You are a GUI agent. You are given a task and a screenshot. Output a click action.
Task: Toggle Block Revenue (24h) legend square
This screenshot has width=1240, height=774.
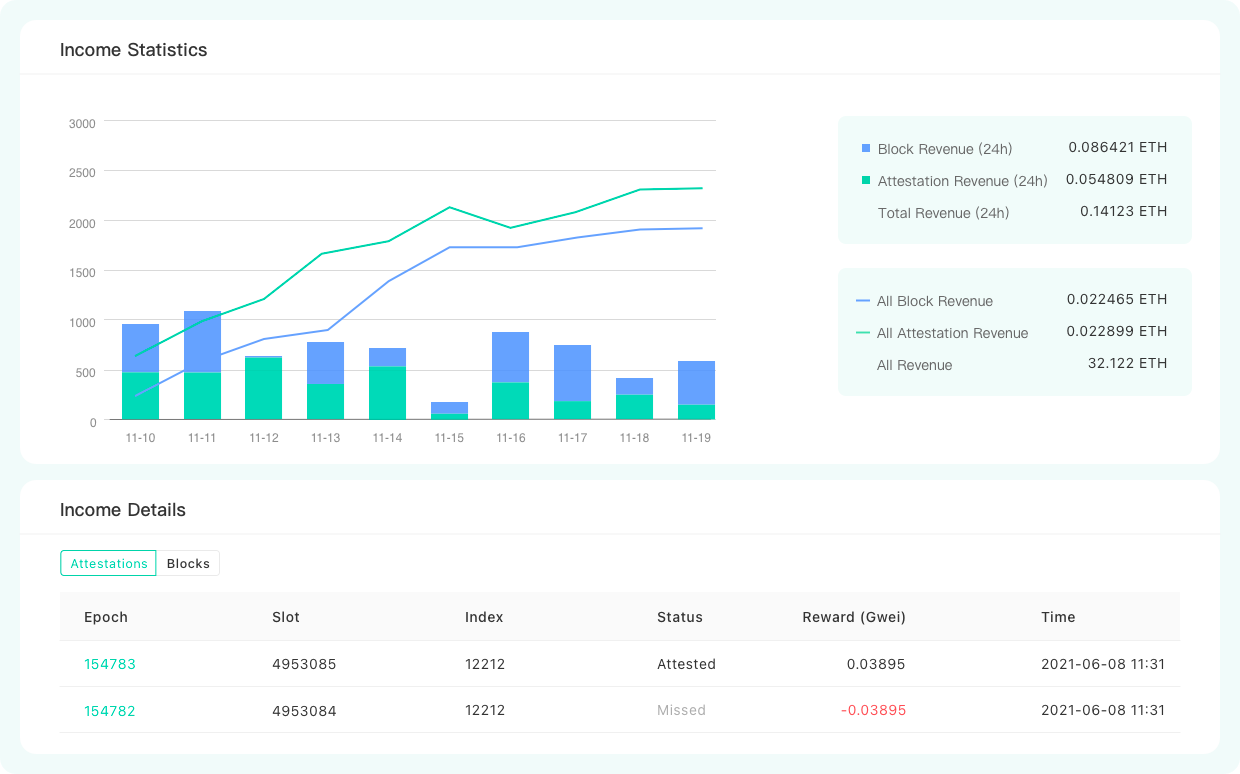pos(866,149)
